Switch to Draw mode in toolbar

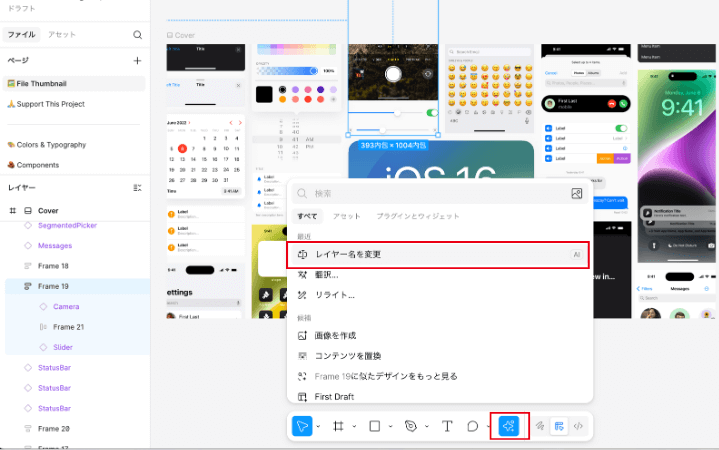tap(540, 426)
